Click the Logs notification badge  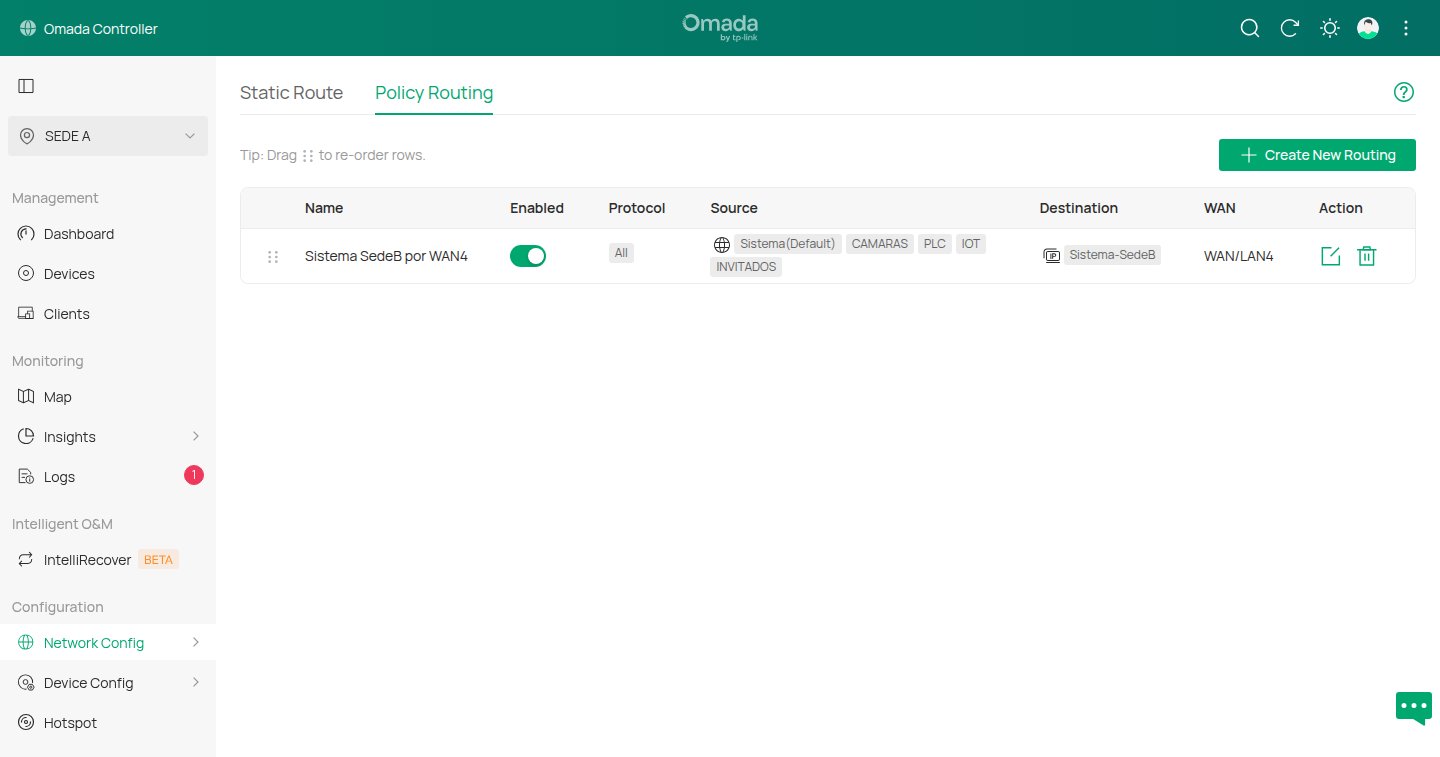(194, 475)
